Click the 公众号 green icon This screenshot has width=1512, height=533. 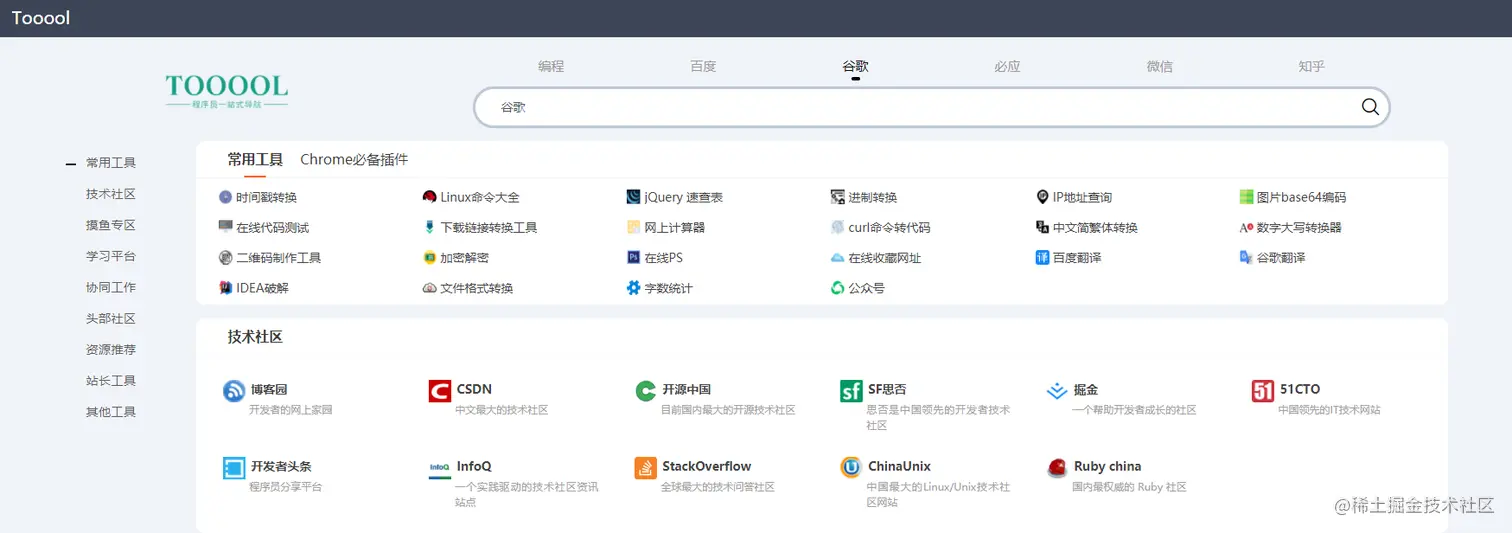pyautogui.click(x=838, y=288)
